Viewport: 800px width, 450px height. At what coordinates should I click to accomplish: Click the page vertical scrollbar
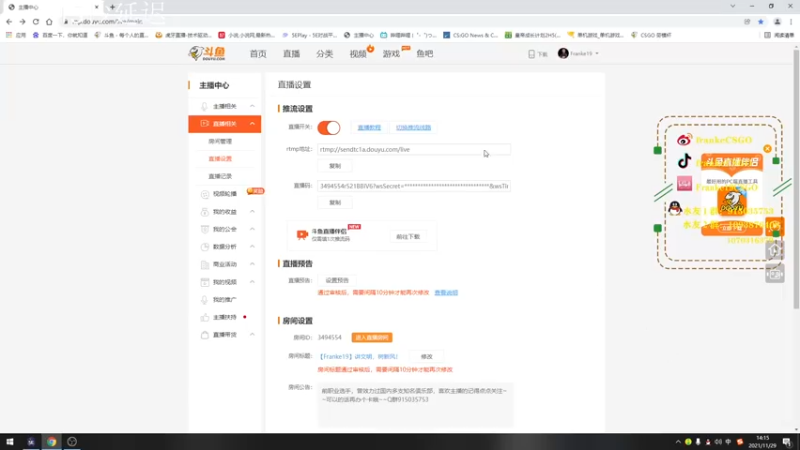pos(796,179)
